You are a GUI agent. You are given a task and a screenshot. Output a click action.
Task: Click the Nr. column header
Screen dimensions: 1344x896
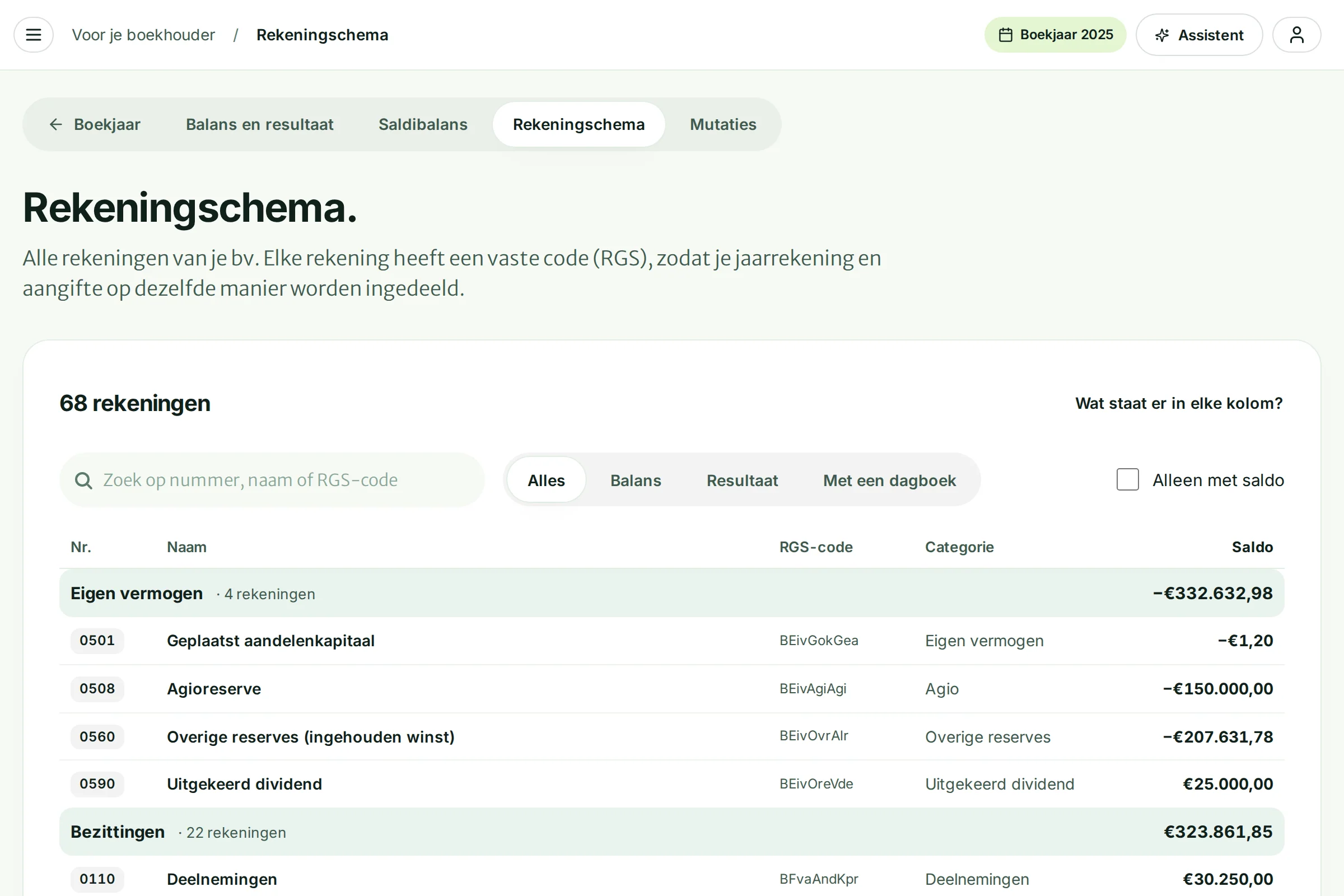click(x=81, y=548)
